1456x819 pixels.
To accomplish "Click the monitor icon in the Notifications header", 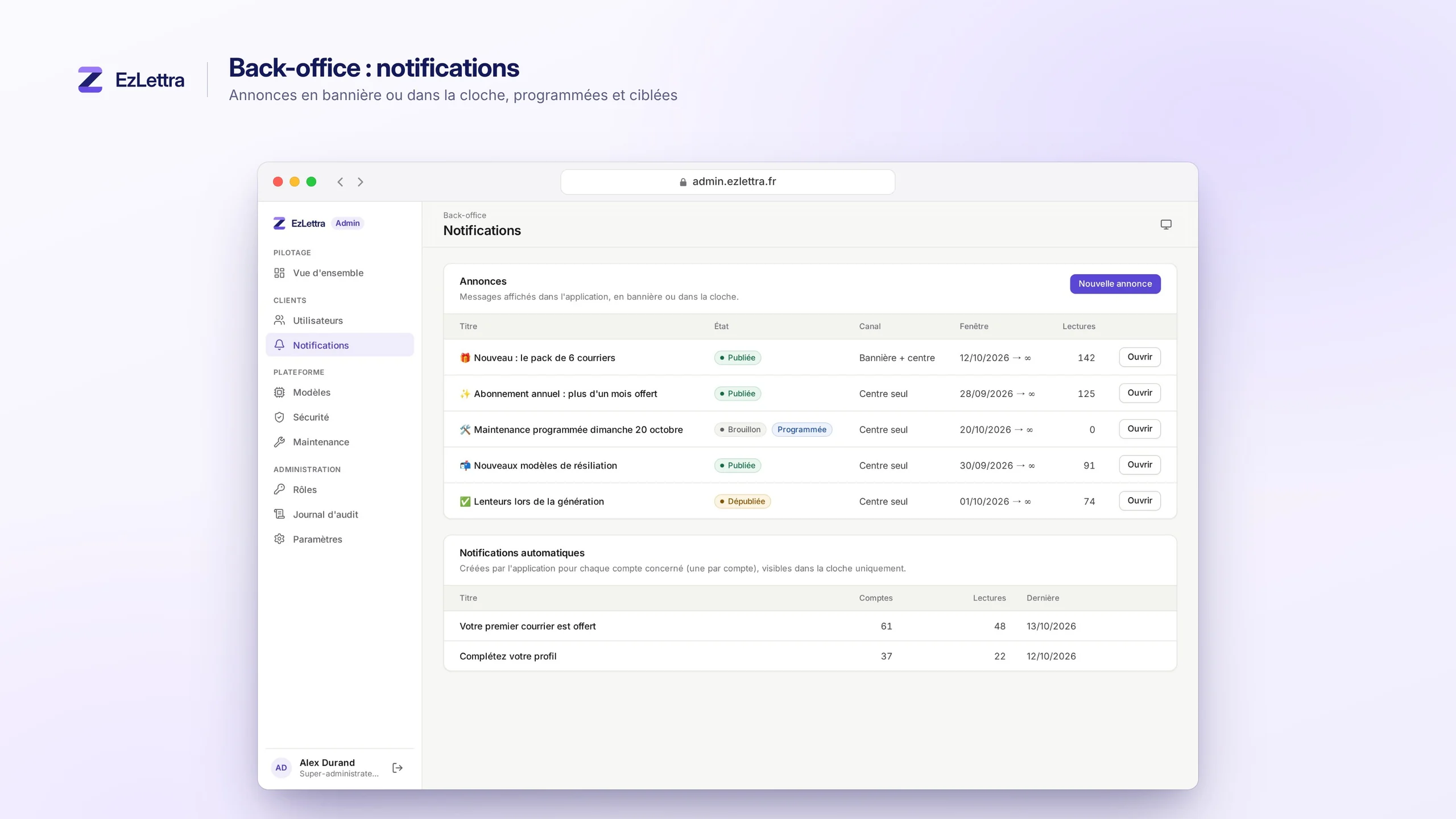I will coord(1166,225).
